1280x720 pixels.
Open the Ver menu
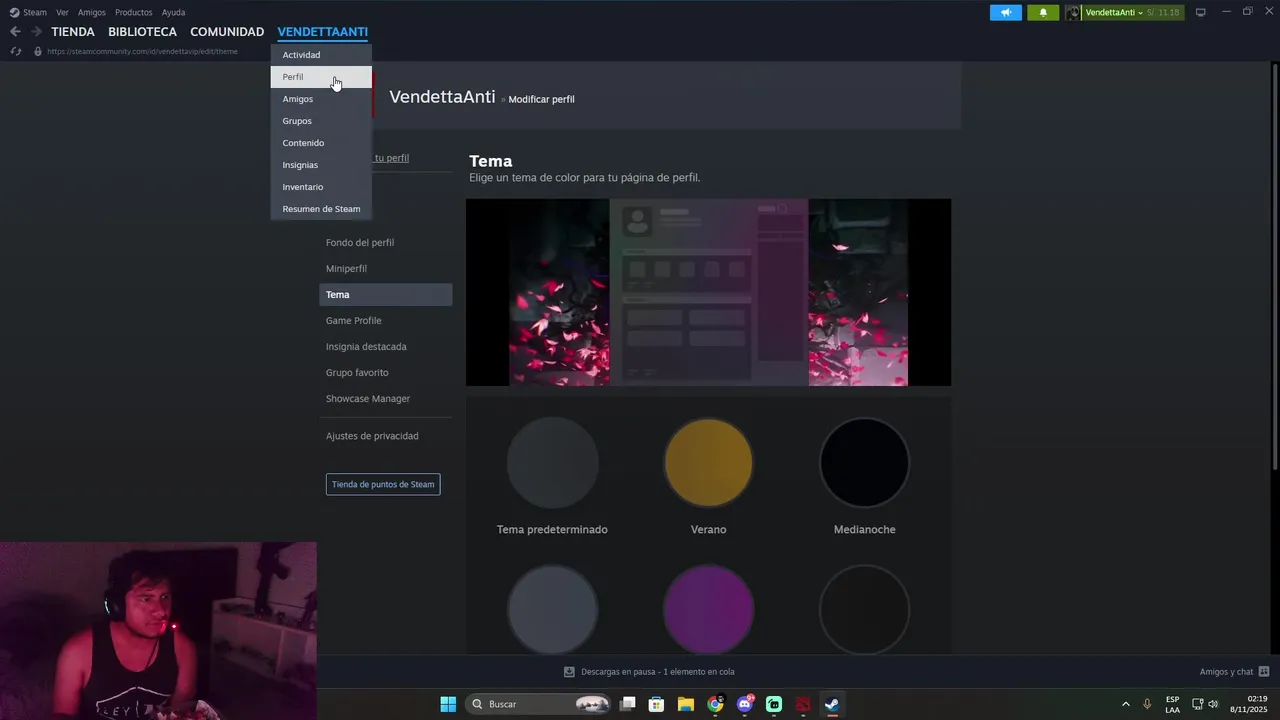point(62,12)
